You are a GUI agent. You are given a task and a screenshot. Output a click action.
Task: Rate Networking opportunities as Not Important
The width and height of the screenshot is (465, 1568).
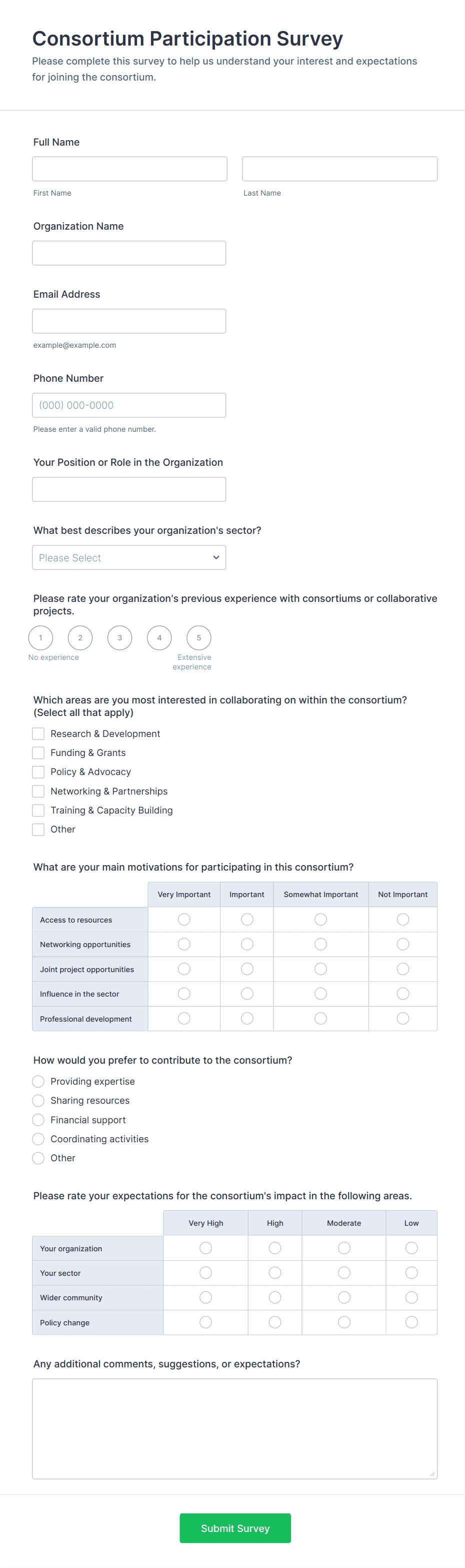[403, 944]
